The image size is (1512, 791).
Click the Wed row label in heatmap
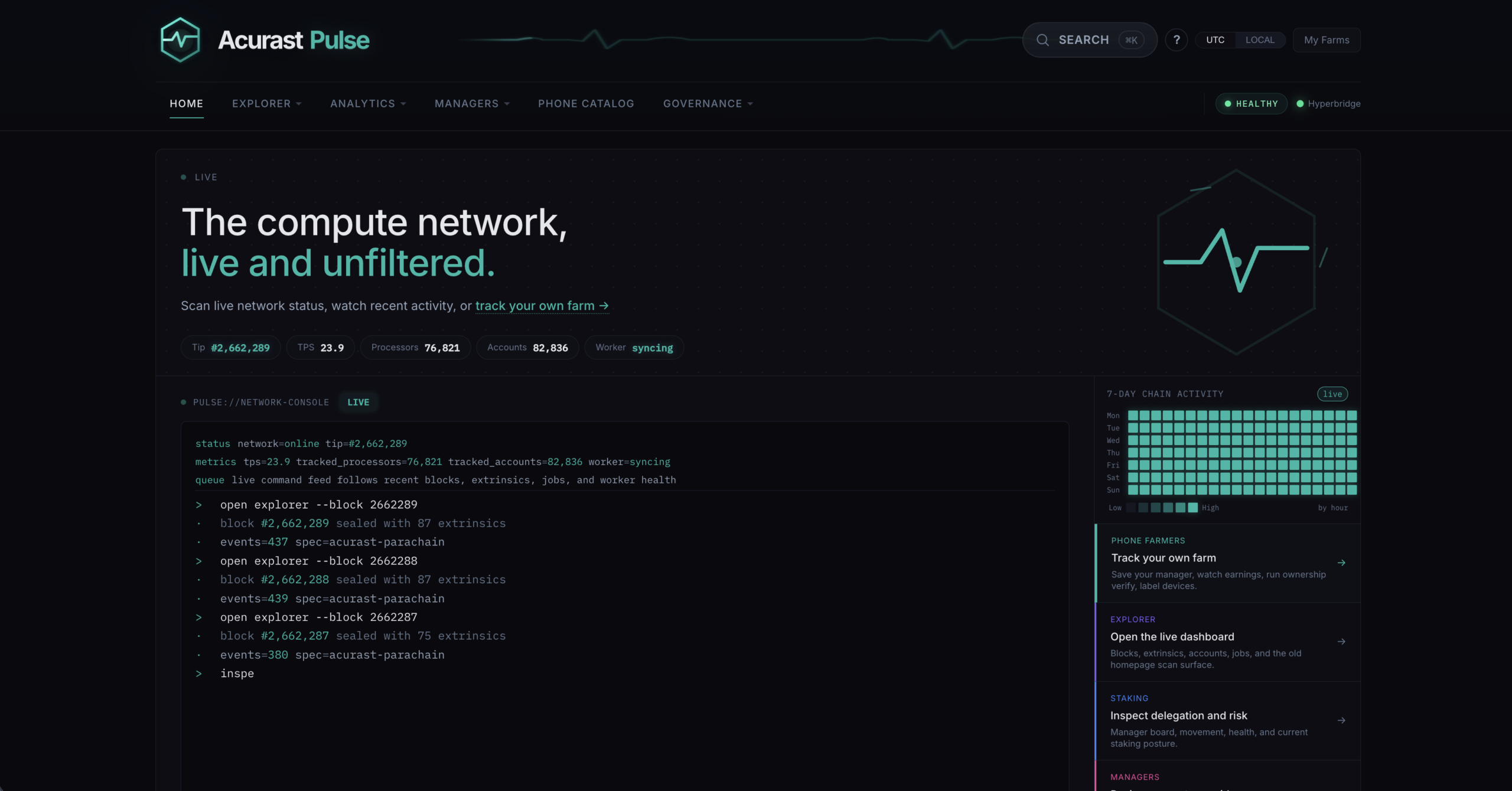coord(1113,440)
